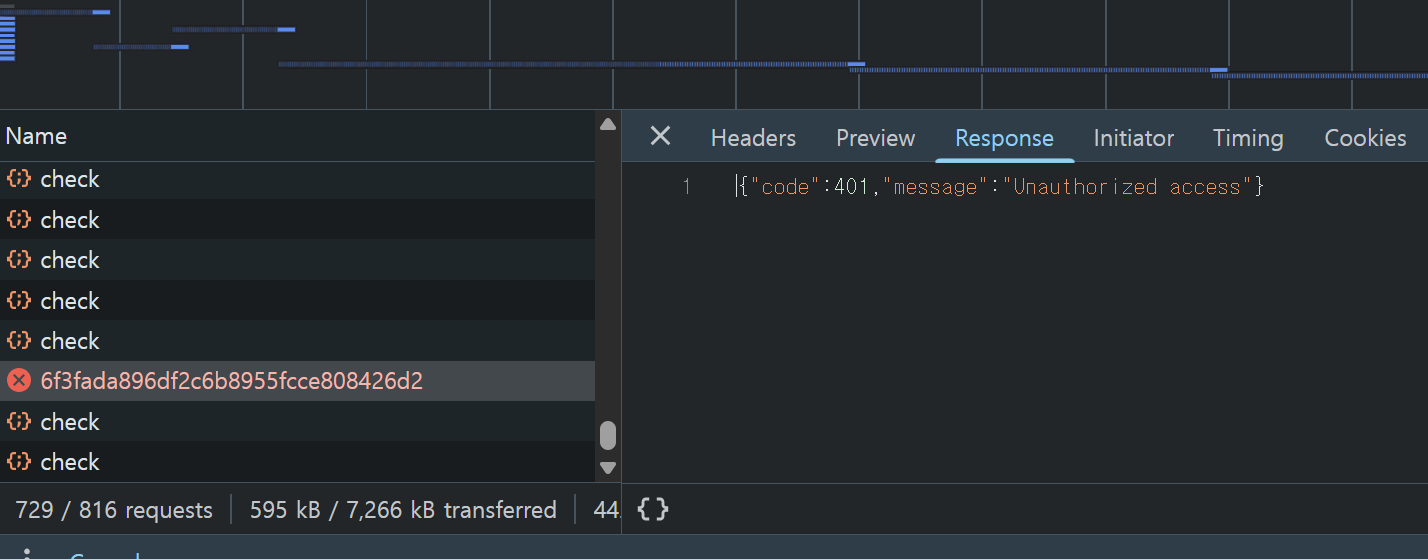This screenshot has width=1428, height=559.
Task: Select check request directly below the failed request
Action: pyautogui.click(x=70, y=422)
